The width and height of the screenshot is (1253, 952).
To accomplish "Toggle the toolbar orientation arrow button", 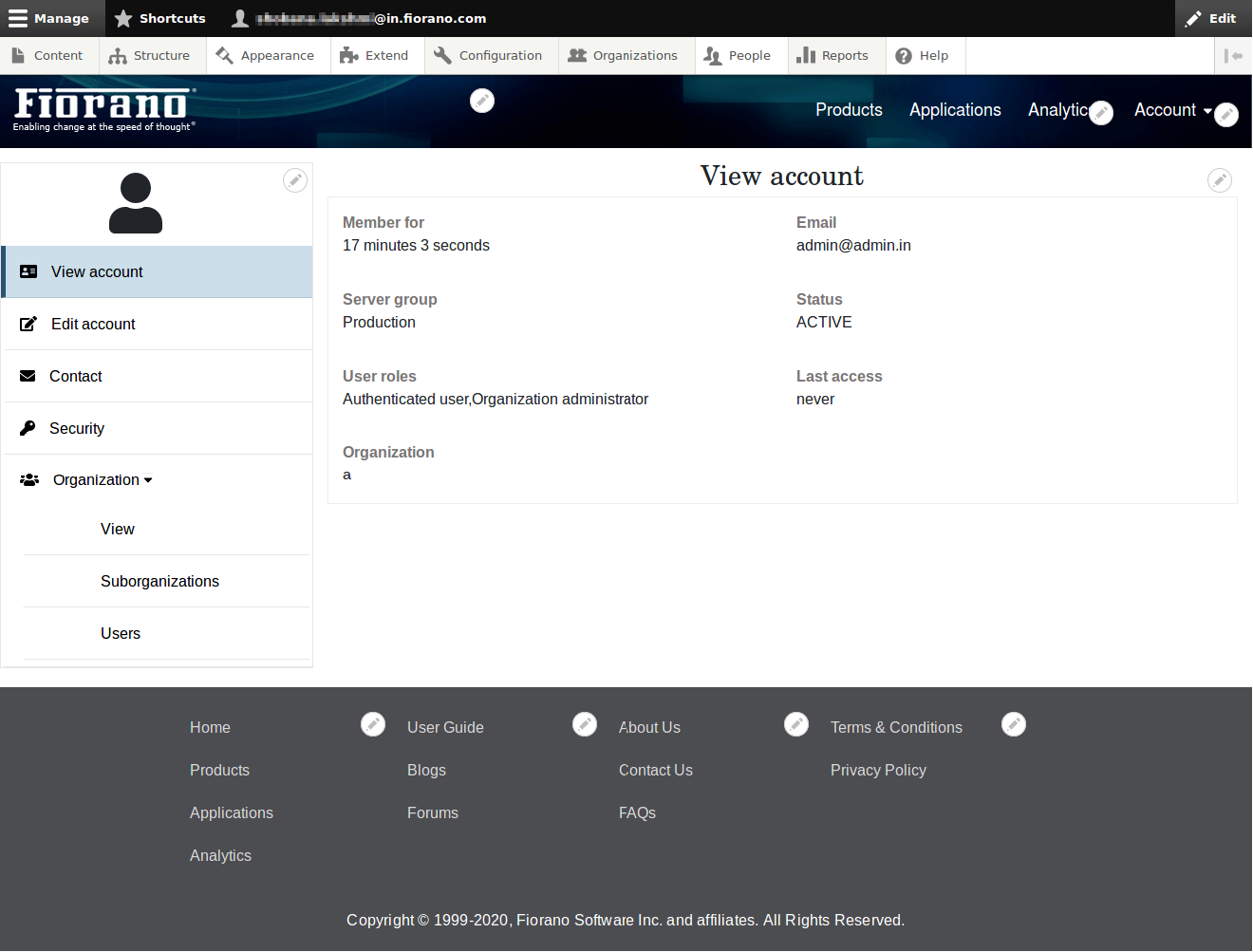I will pyautogui.click(x=1233, y=56).
